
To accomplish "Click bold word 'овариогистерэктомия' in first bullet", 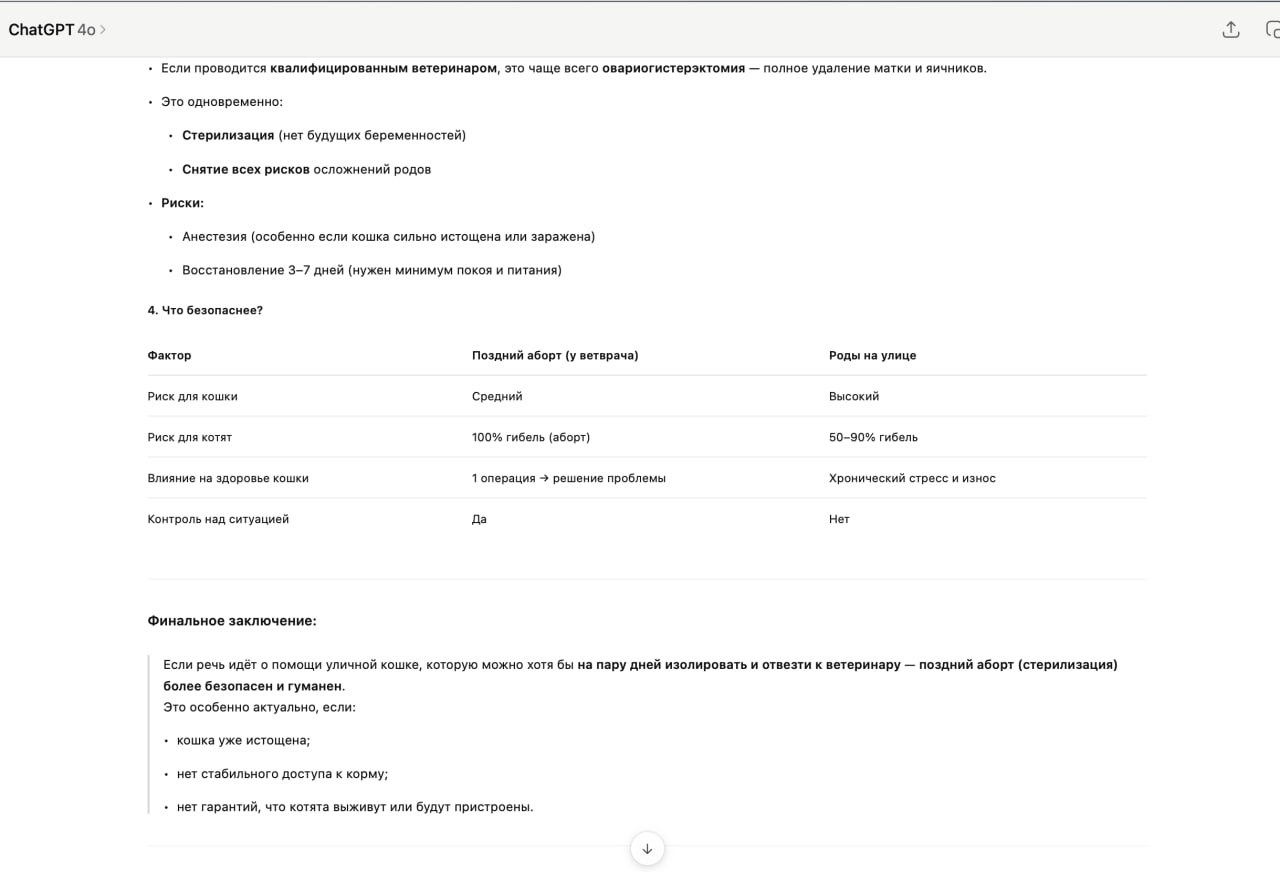I will pyautogui.click(x=674, y=68).
